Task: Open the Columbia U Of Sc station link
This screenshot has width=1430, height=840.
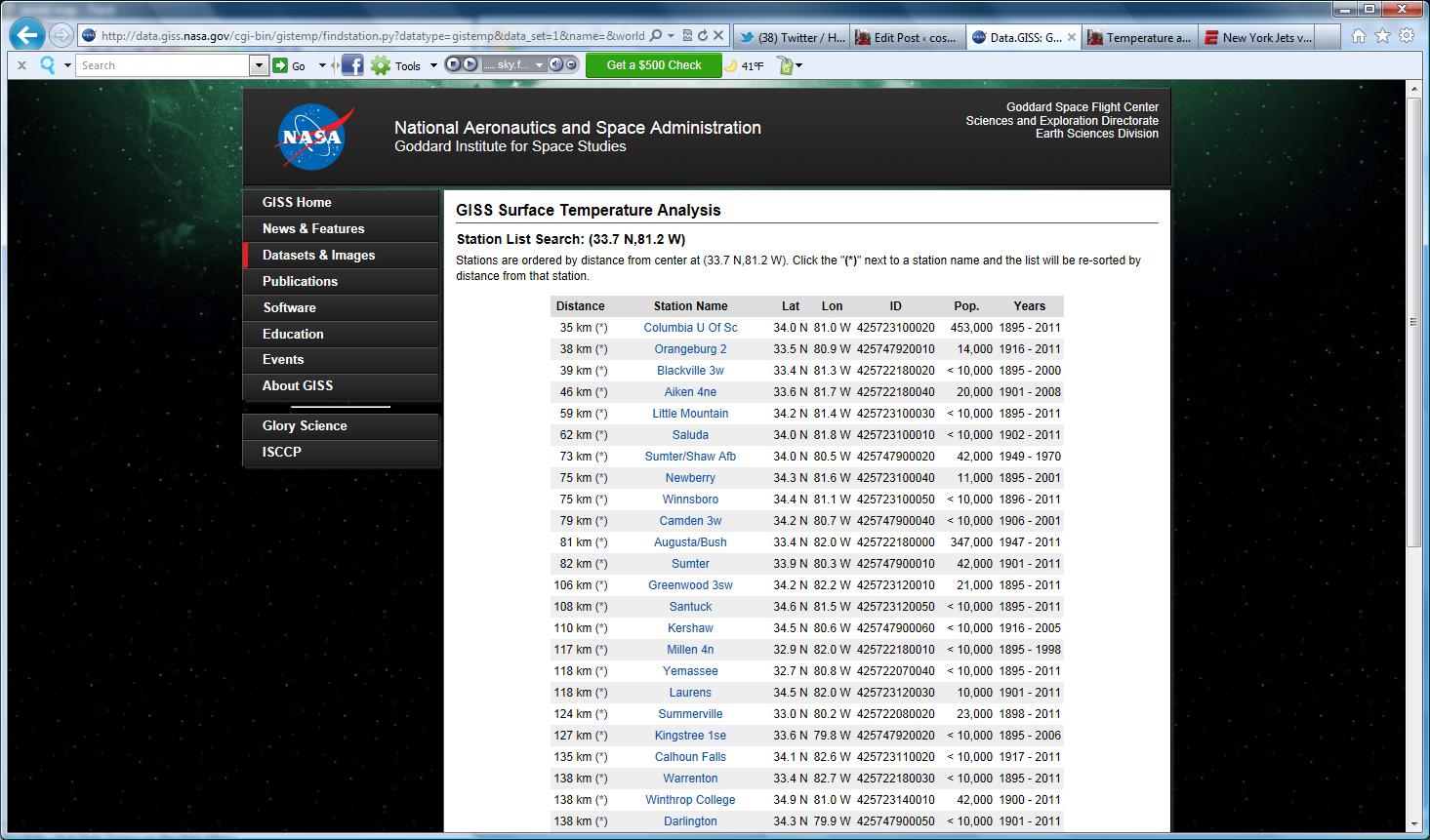Action: click(690, 328)
